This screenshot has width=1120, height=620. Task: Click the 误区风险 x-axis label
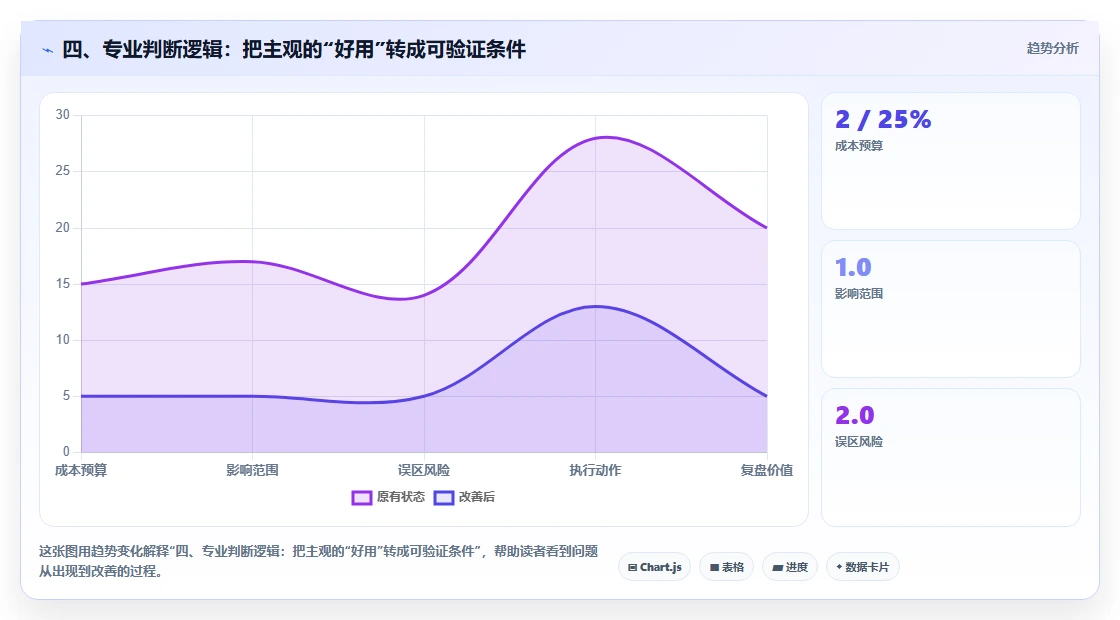pos(424,471)
